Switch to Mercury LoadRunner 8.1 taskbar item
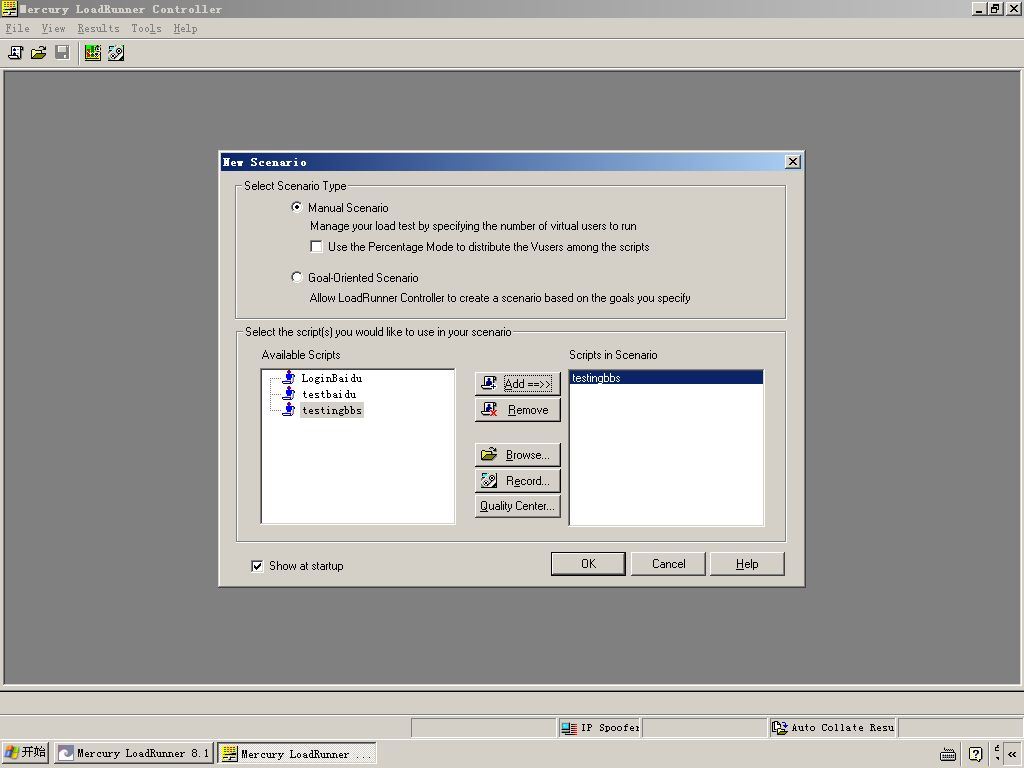The image size is (1024, 768). click(x=134, y=753)
